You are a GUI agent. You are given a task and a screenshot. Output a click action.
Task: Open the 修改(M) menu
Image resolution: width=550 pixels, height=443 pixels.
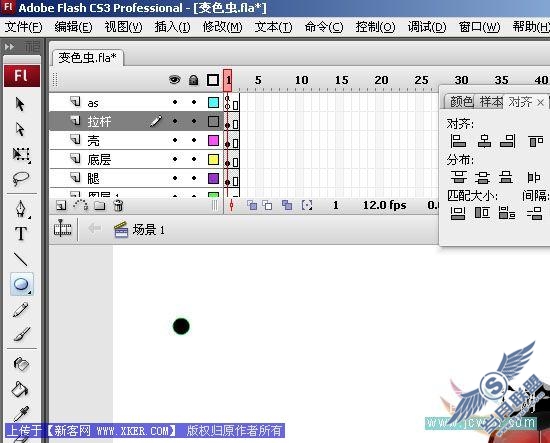coord(222,27)
